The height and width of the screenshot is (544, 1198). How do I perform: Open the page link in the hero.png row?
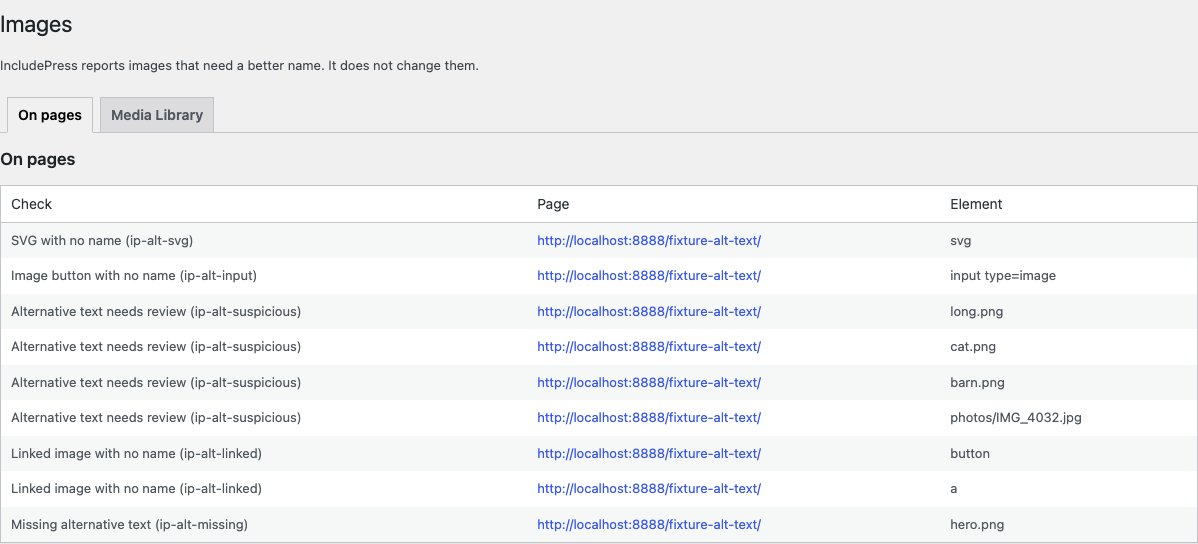(x=649, y=525)
